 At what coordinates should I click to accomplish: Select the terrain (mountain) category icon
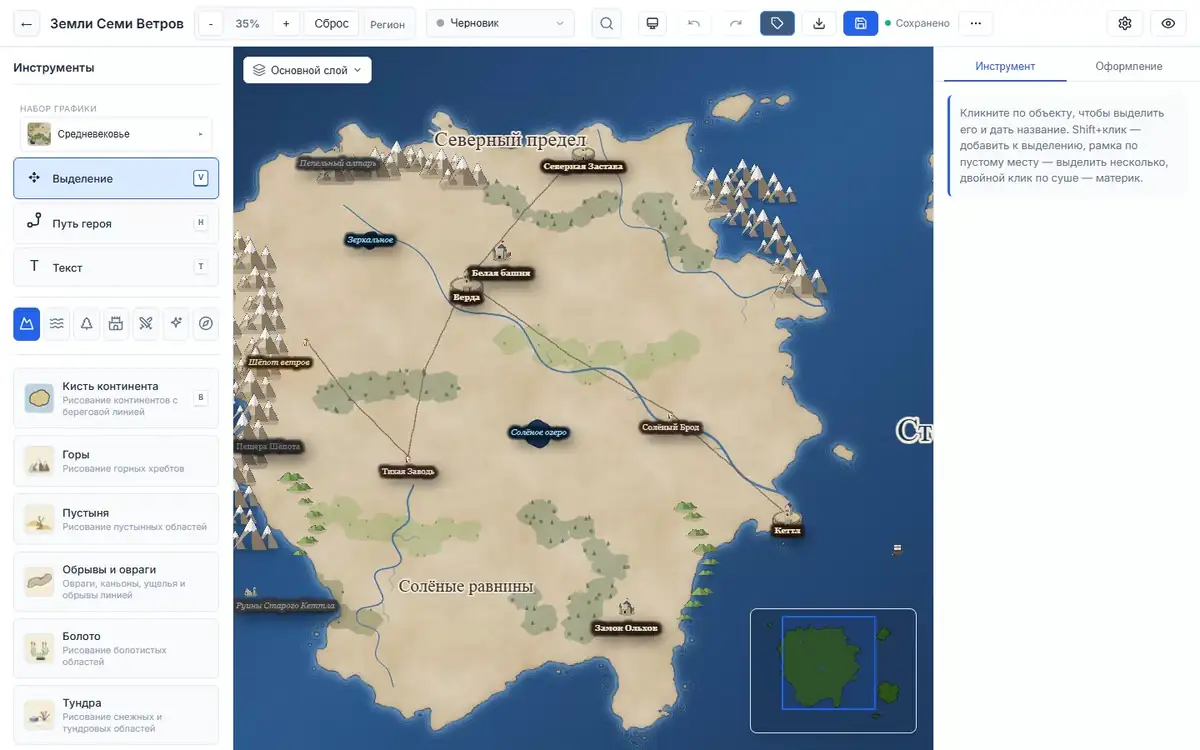pos(27,323)
